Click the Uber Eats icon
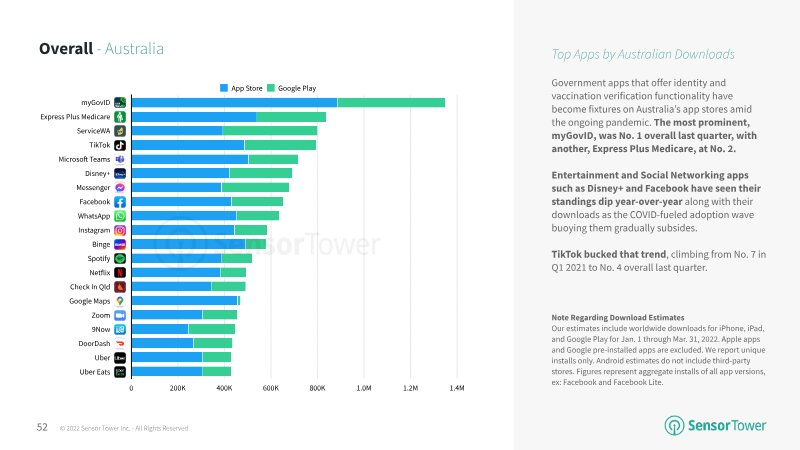 point(120,372)
